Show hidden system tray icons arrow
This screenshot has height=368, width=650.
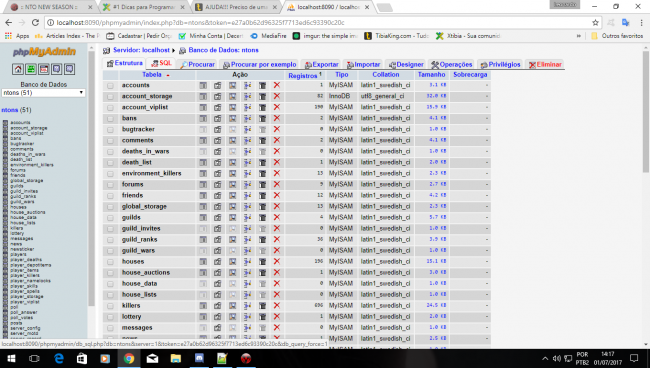(545, 358)
